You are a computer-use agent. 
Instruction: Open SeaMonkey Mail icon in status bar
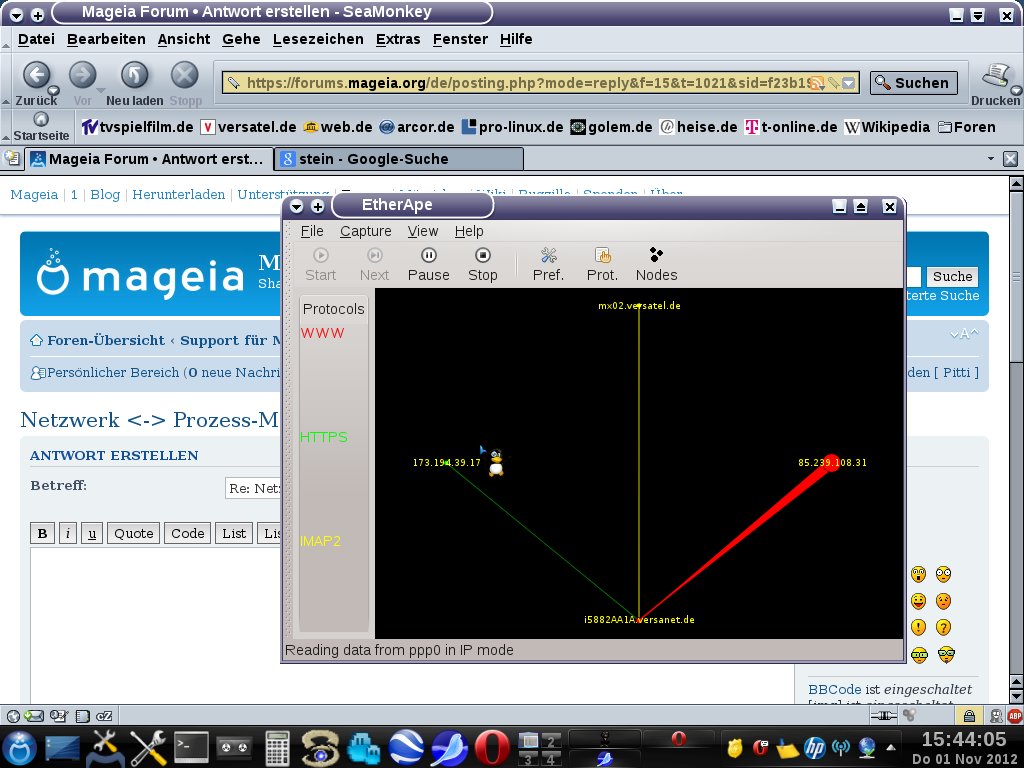pos(35,716)
